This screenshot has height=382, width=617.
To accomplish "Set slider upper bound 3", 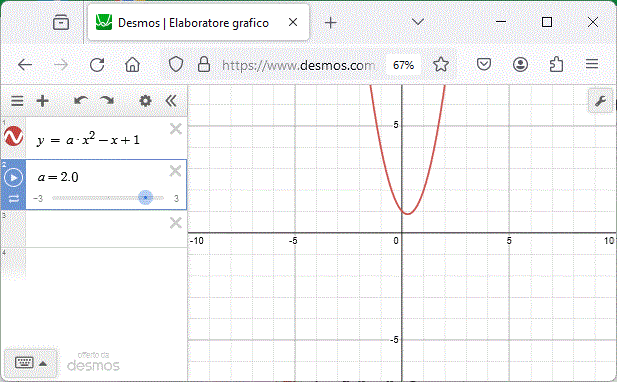I will (176, 198).
